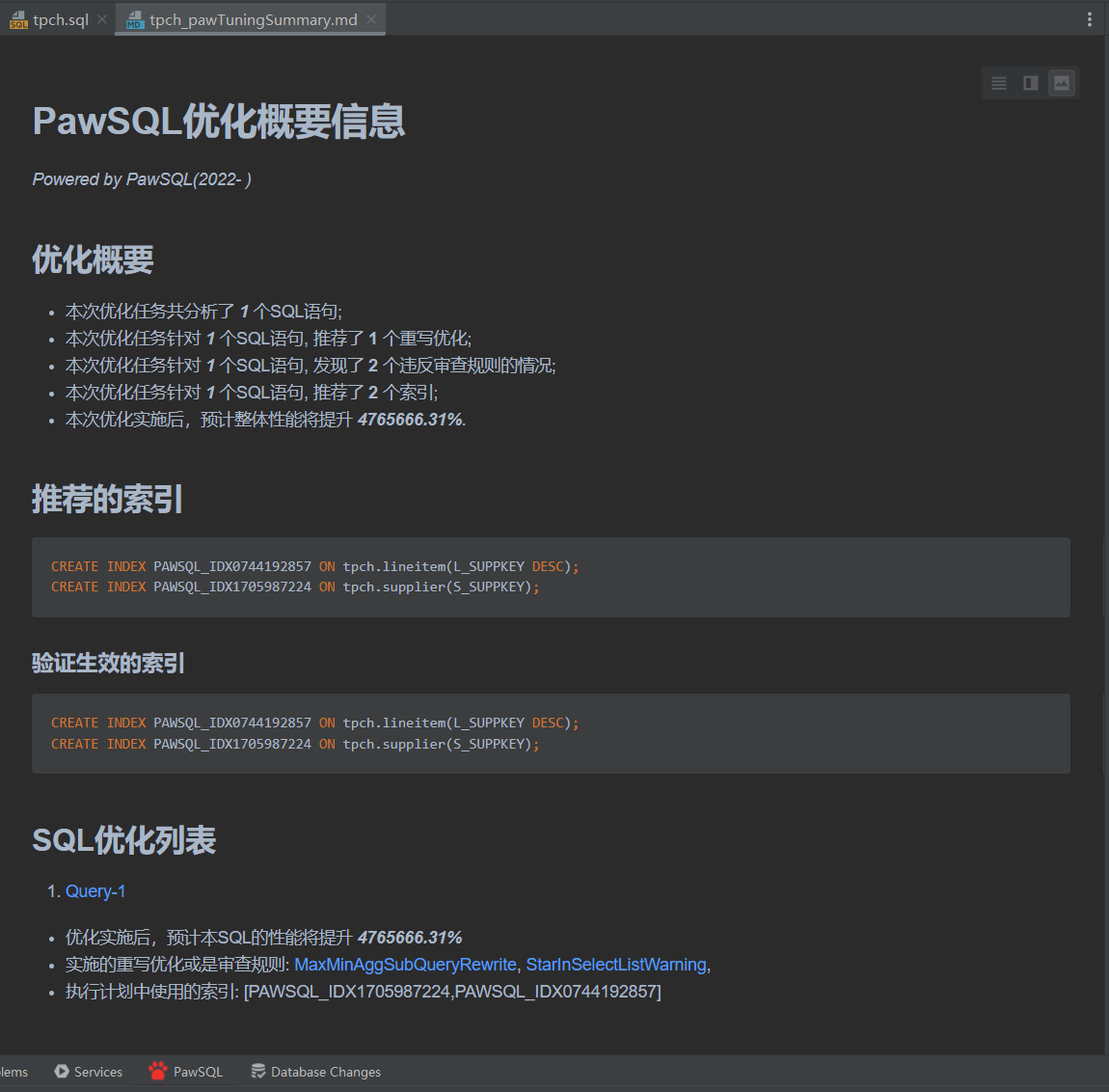1109x1092 pixels.
Task: Click the SQL file icon on tpch.sql tab
Action: [x=18, y=19]
